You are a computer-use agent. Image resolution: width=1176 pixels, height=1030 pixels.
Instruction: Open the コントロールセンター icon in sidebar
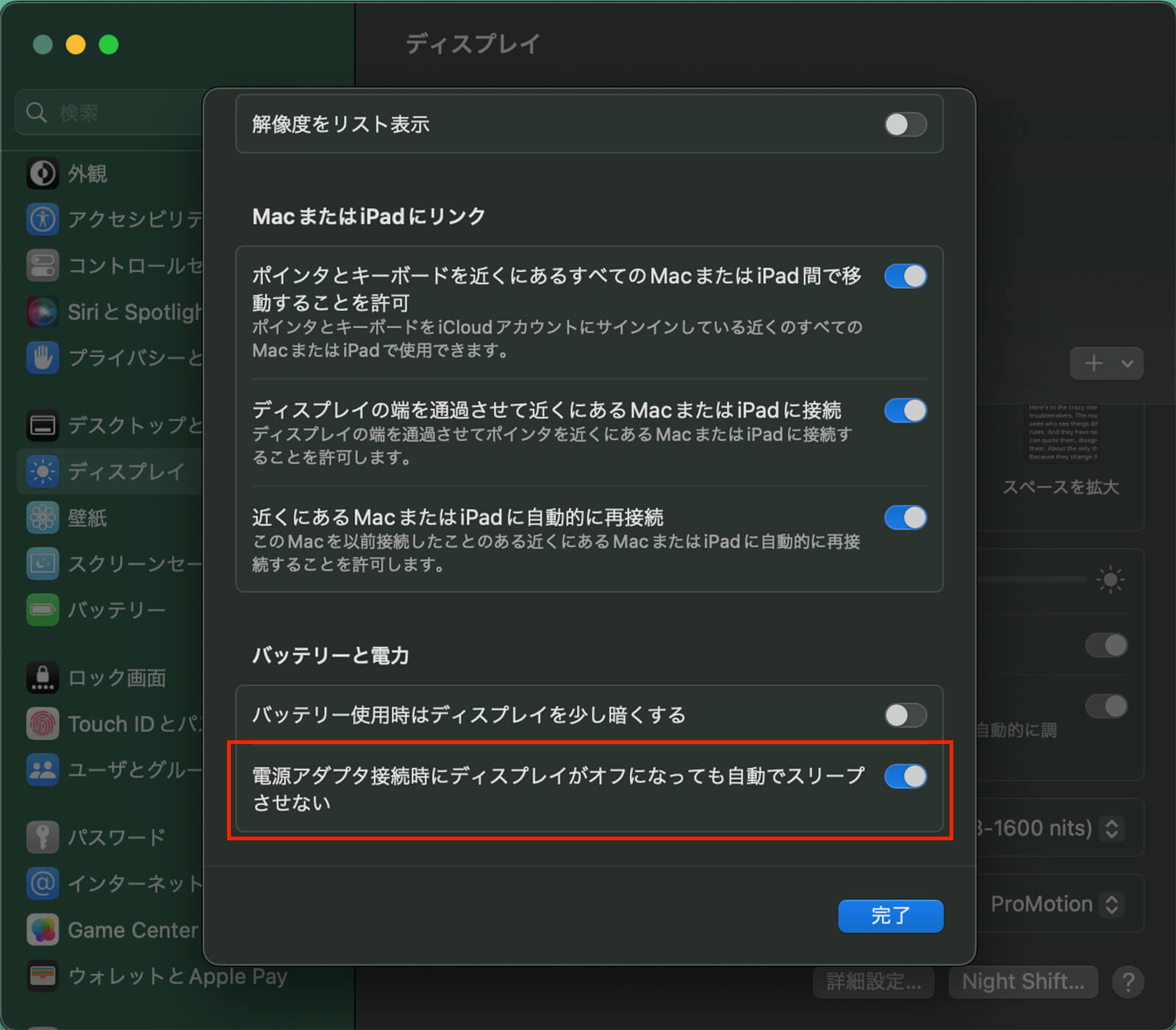click(x=43, y=265)
